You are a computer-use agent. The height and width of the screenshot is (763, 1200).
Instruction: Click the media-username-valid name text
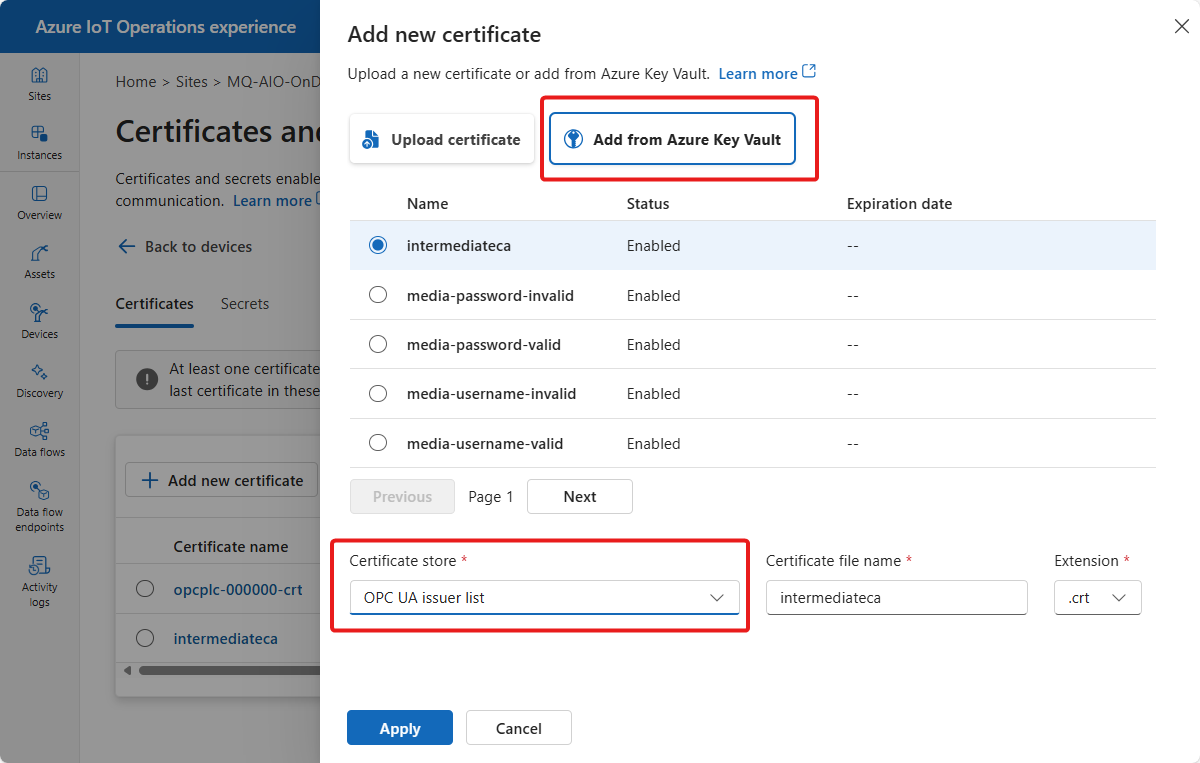coord(485,443)
